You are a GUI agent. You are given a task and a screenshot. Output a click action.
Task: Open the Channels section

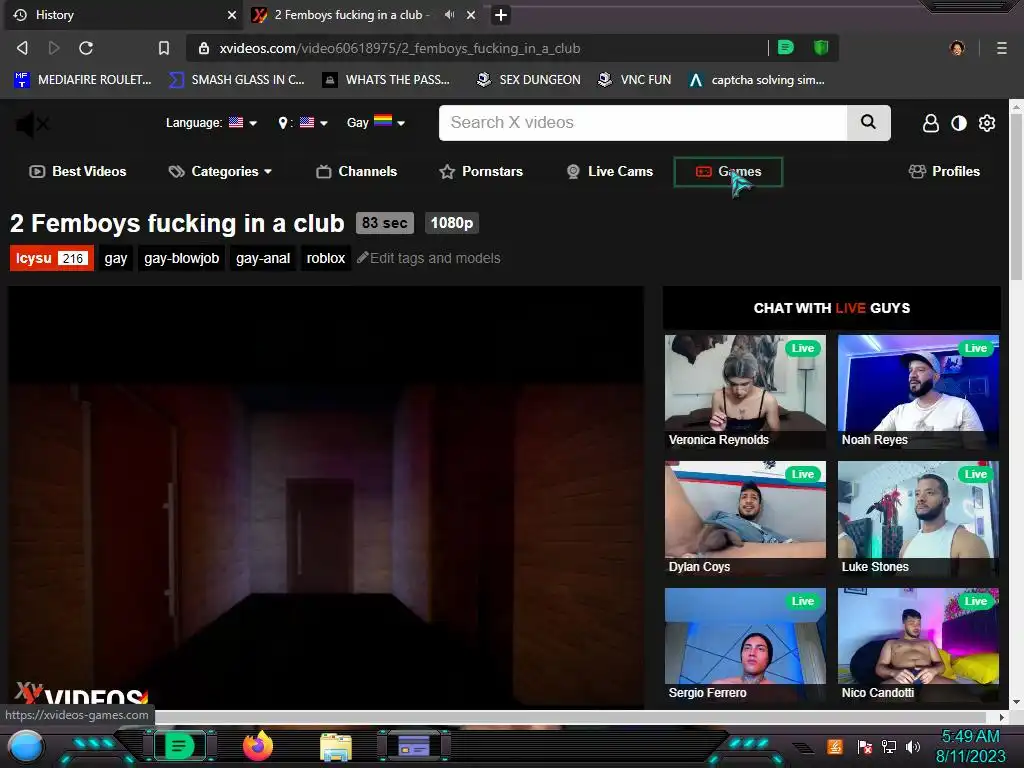(x=357, y=171)
